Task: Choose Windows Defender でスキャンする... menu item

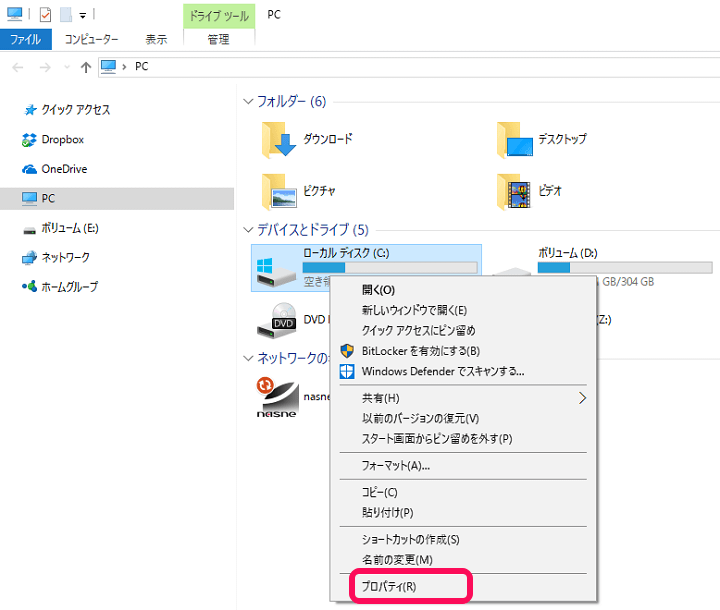Action: click(x=463, y=371)
